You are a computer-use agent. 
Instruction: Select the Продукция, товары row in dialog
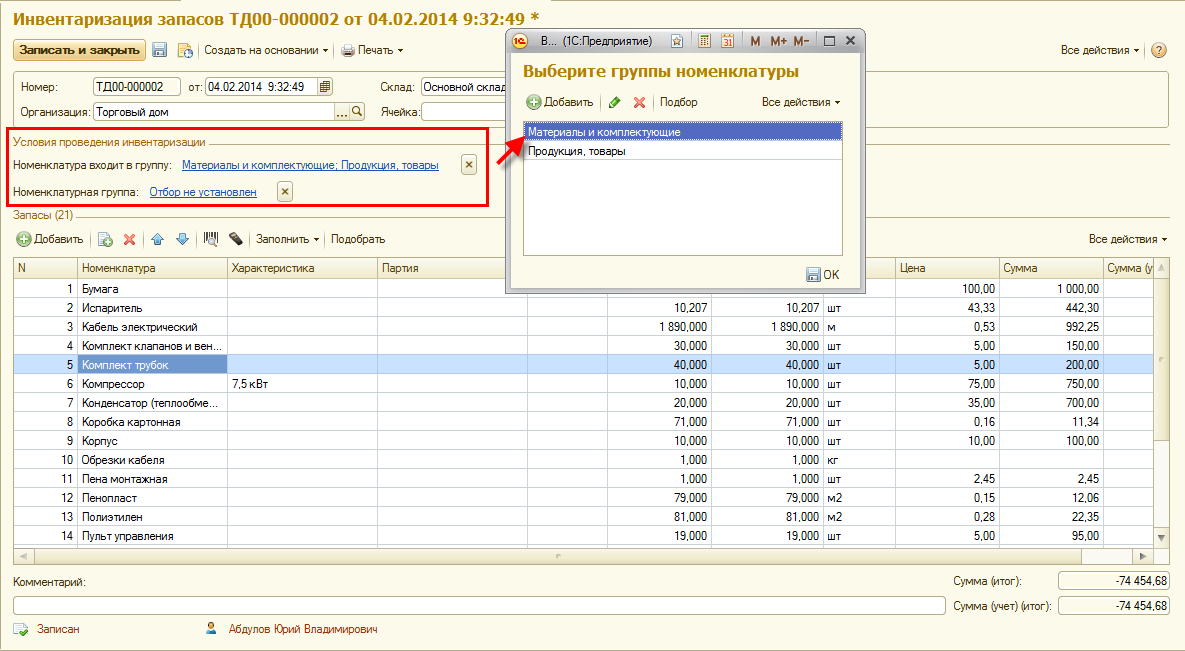coord(682,151)
